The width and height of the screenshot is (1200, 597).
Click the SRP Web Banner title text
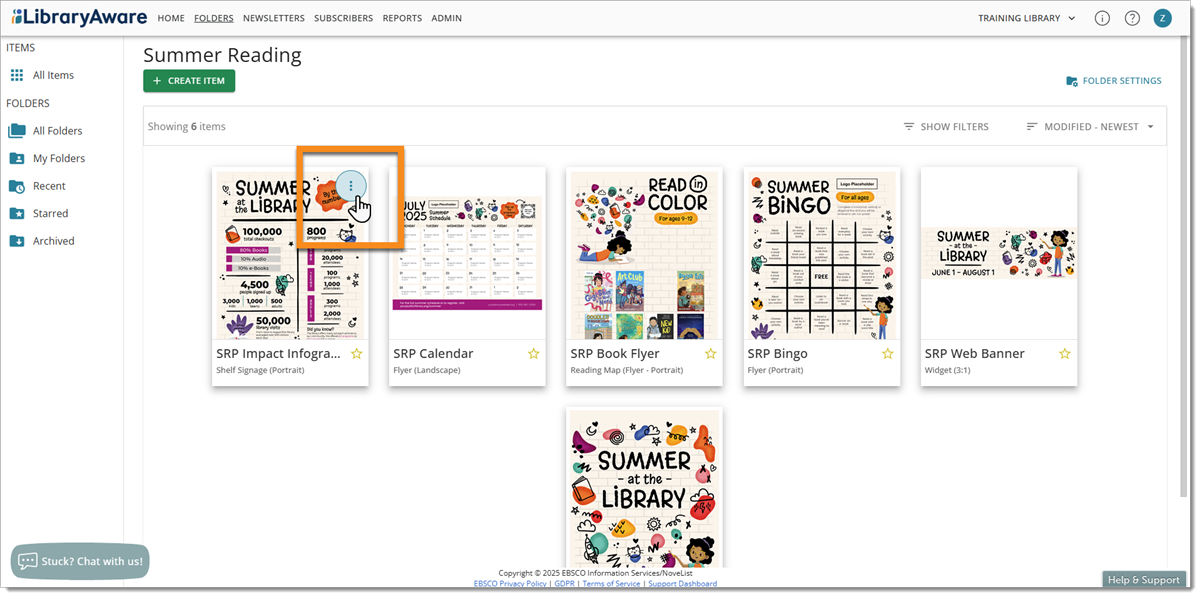(974, 354)
